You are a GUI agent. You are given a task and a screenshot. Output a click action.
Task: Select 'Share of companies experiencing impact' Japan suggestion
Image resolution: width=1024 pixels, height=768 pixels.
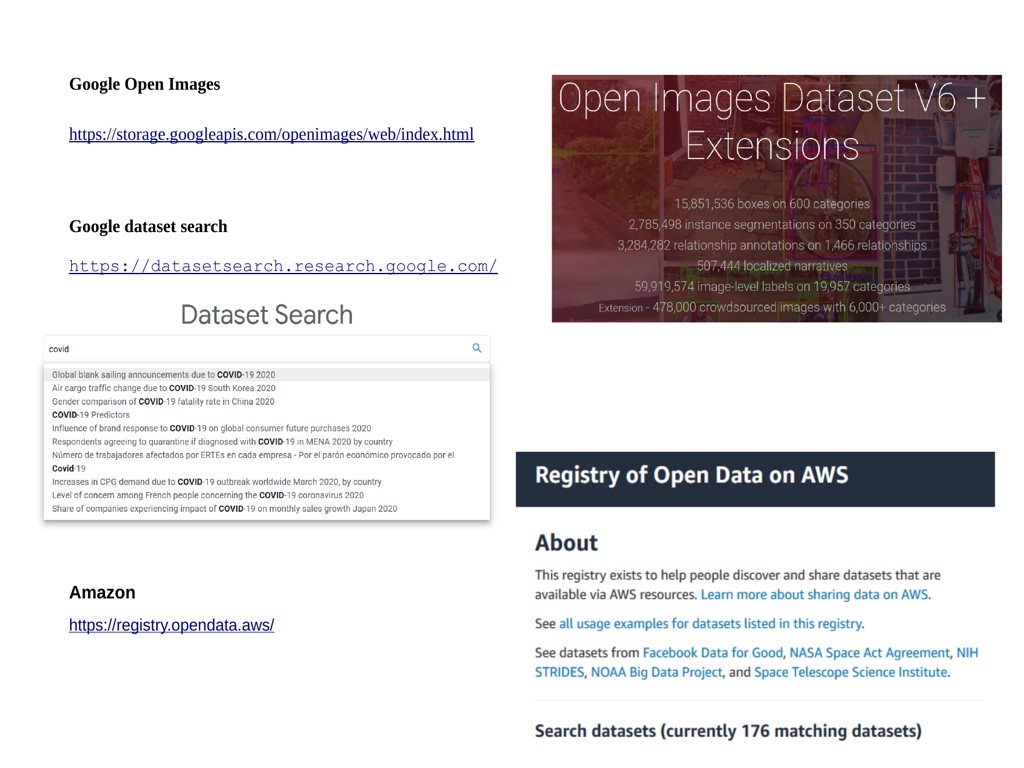pos(224,508)
